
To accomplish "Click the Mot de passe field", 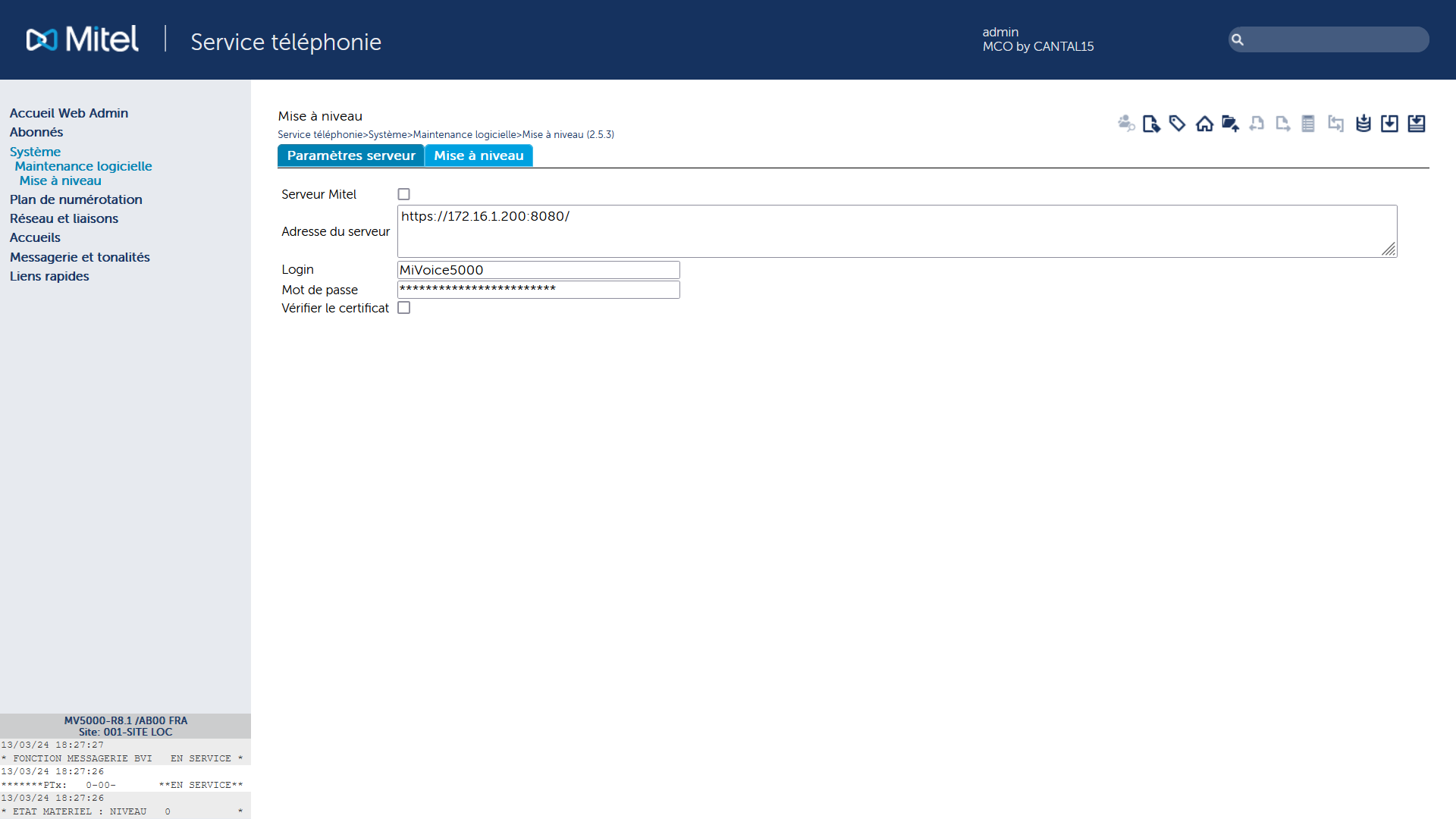I will tap(538, 290).
